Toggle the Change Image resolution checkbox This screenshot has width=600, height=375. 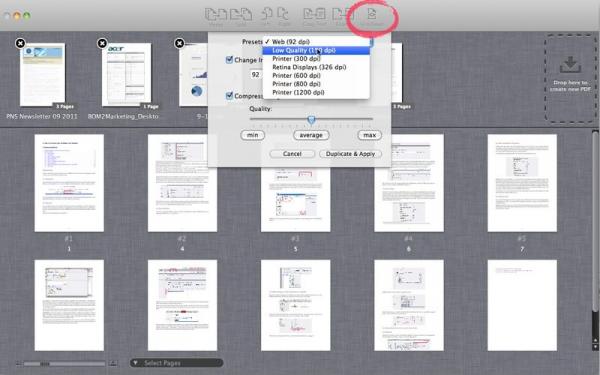pyautogui.click(x=229, y=60)
